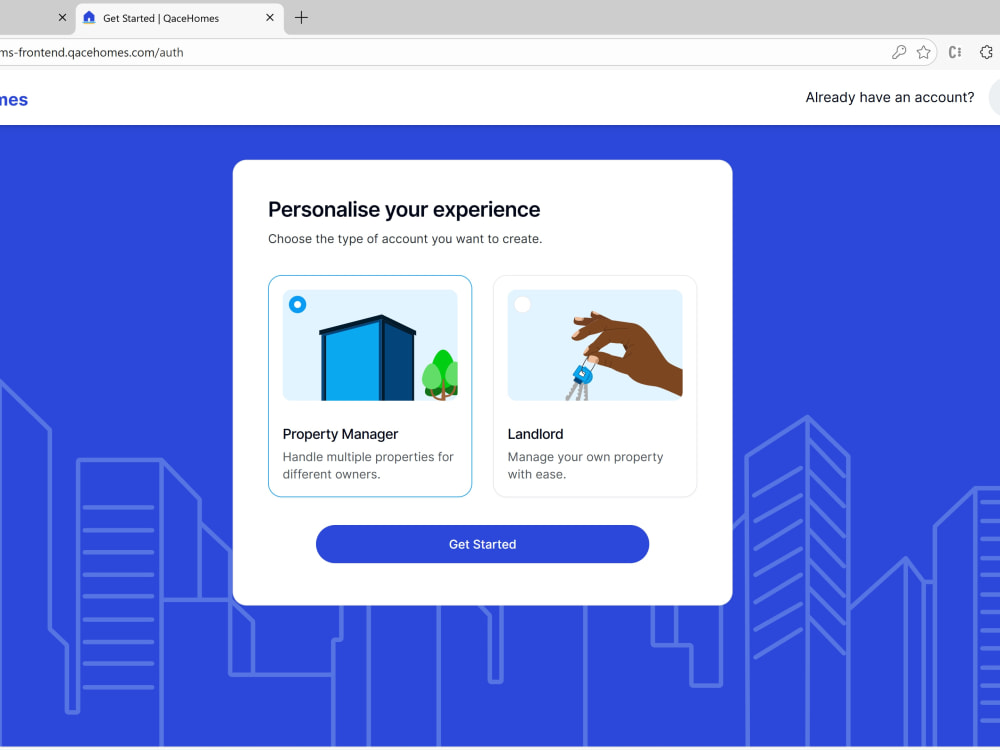Click the Get Started button
Viewport: 1000px width, 750px height.
tap(482, 544)
